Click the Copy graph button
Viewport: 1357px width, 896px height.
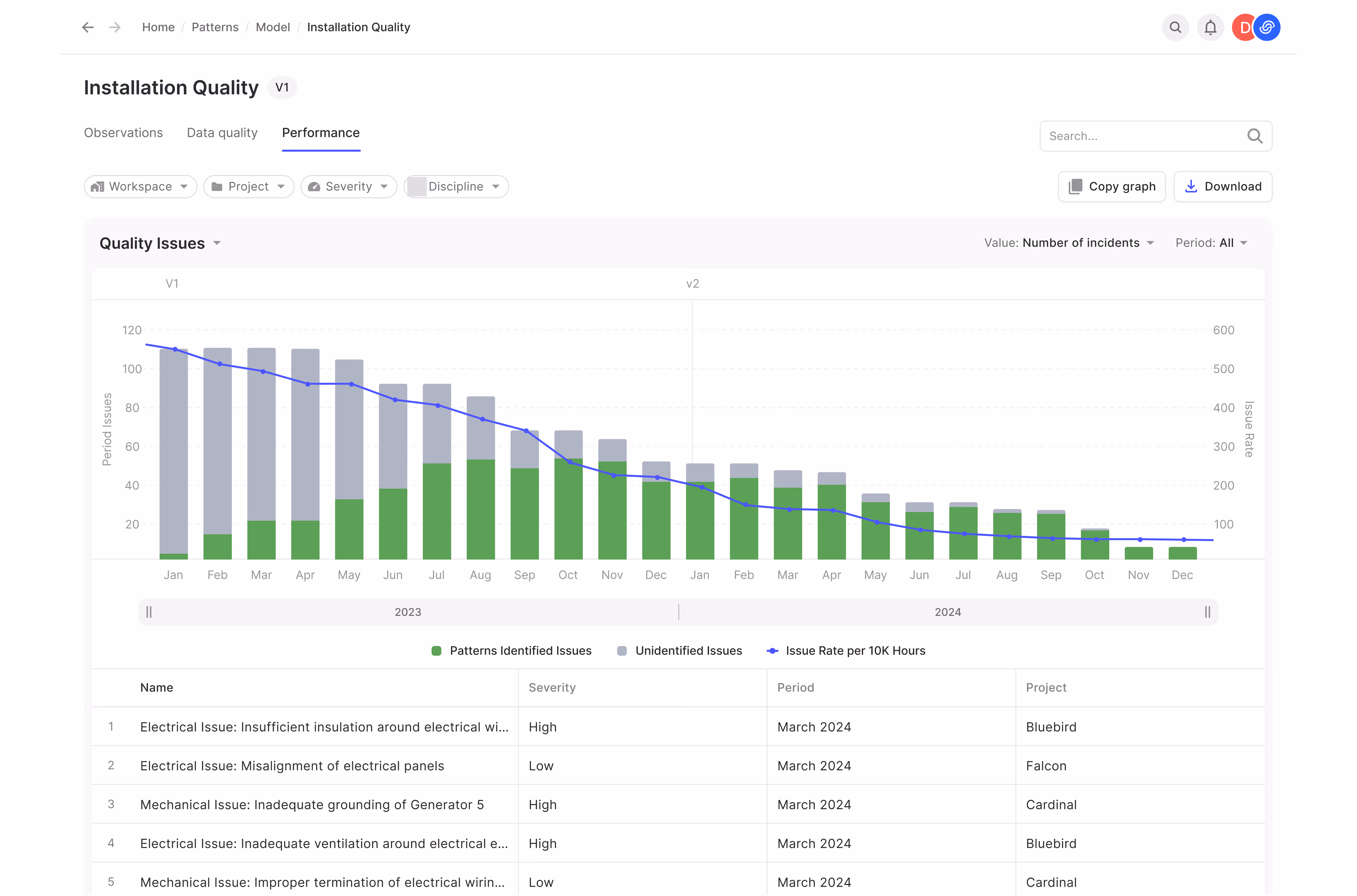1111,186
